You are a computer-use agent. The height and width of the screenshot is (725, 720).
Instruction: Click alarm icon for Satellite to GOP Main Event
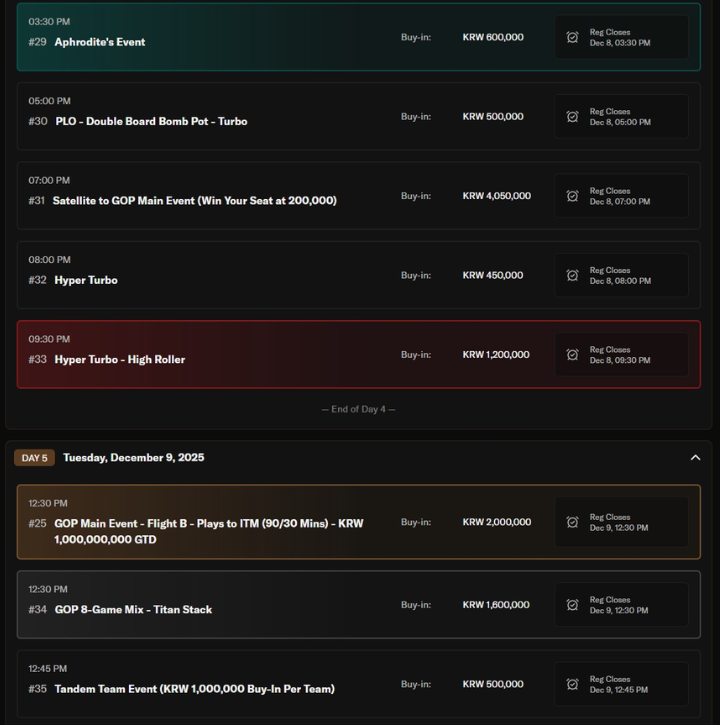572,196
